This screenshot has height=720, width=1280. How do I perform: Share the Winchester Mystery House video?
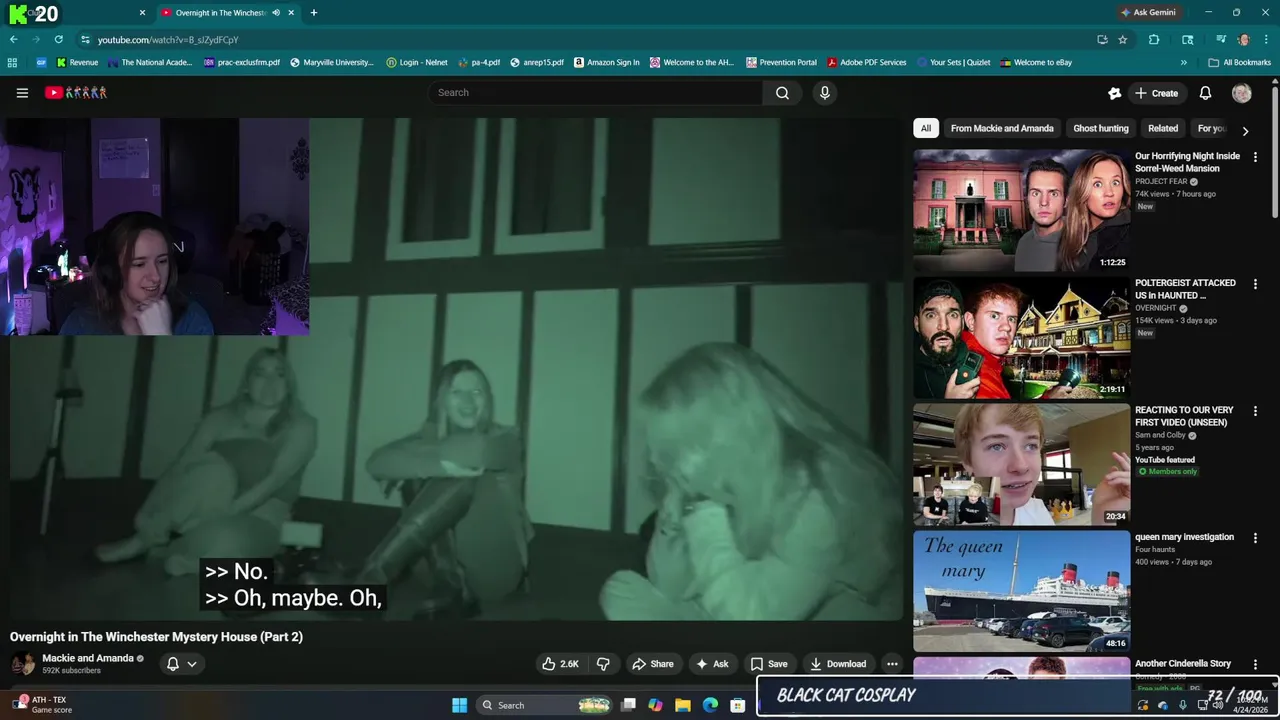pyautogui.click(x=652, y=664)
